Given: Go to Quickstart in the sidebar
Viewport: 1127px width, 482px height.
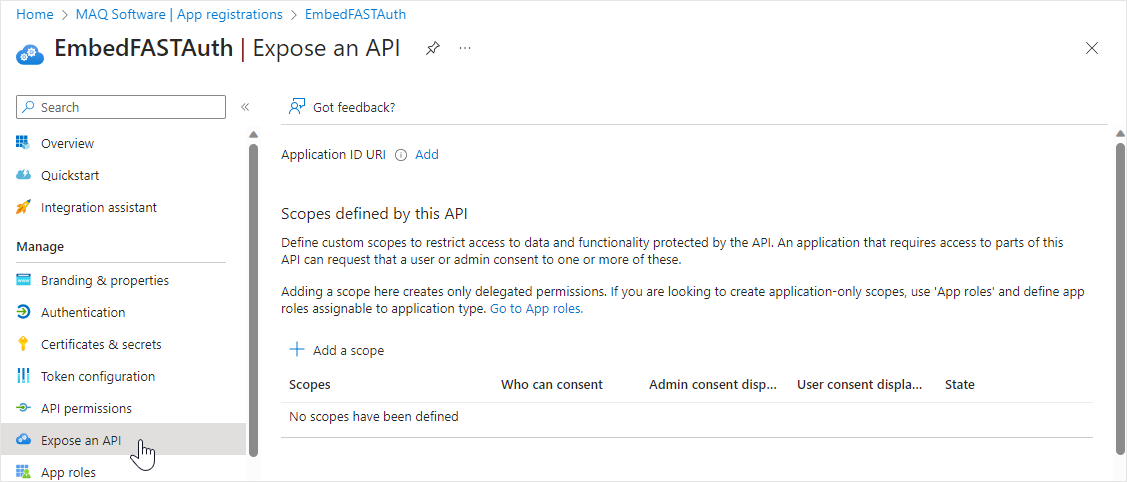Looking at the screenshot, I should pyautogui.click(x=70, y=175).
